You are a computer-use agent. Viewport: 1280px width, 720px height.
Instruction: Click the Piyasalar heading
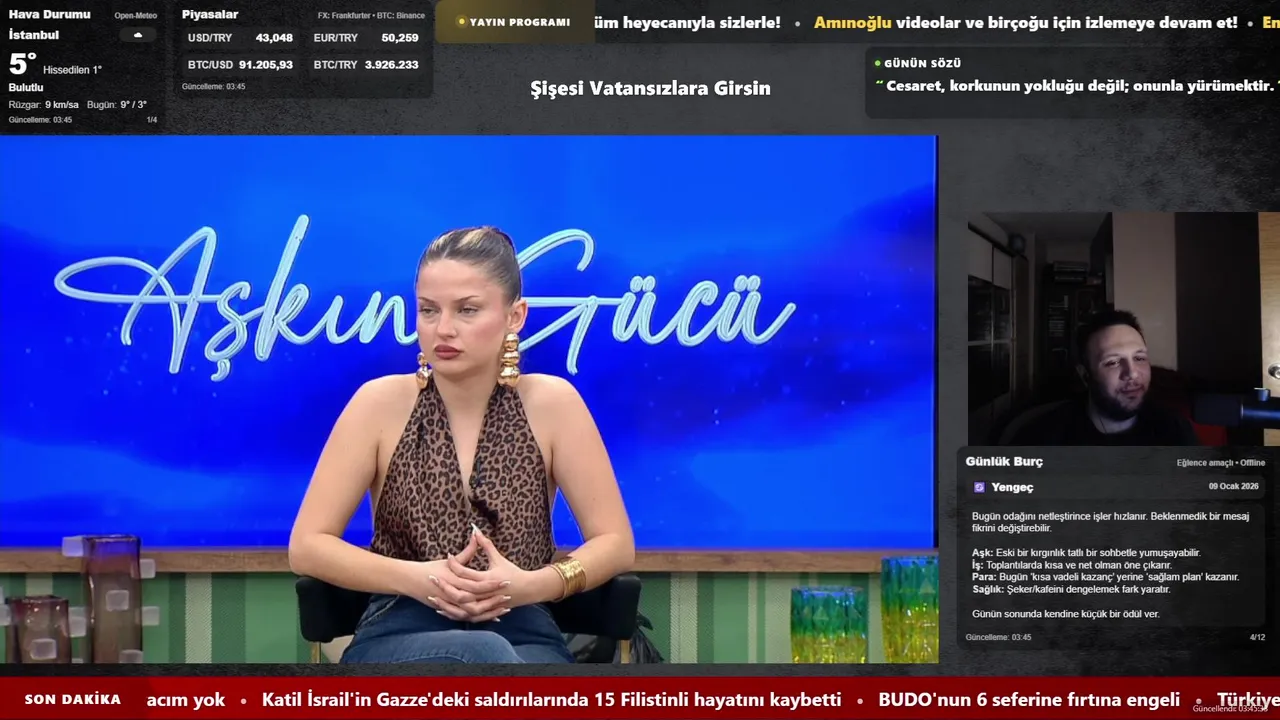210,14
